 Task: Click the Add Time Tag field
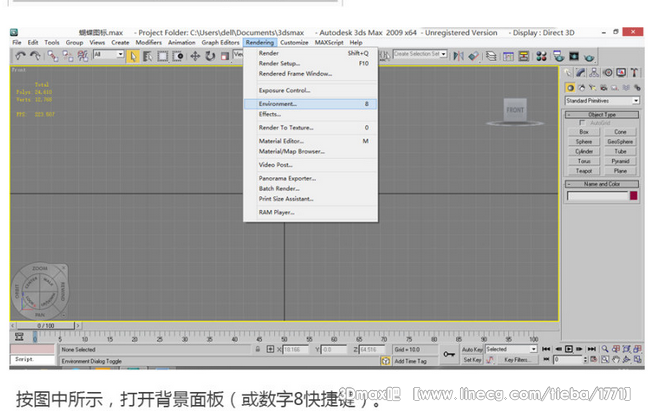pyautogui.click(x=413, y=361)
